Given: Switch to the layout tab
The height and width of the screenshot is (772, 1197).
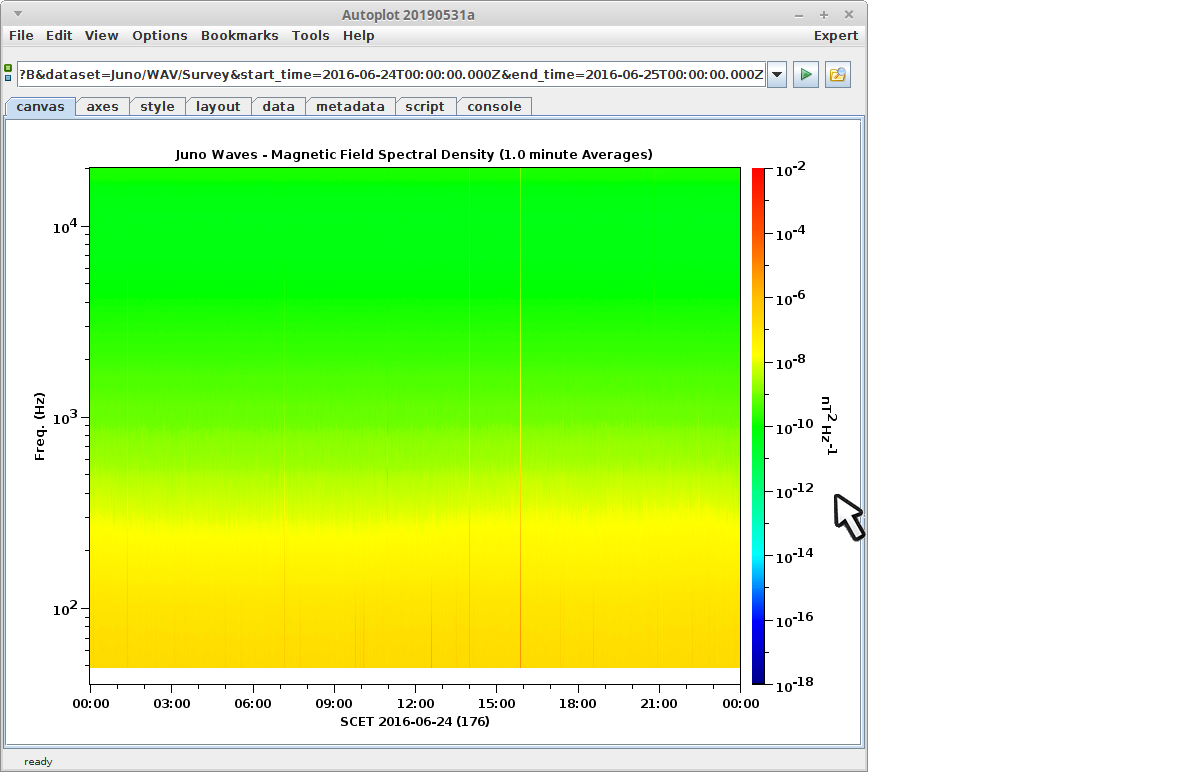Looking at the screenshot, I should click(218, 107).
